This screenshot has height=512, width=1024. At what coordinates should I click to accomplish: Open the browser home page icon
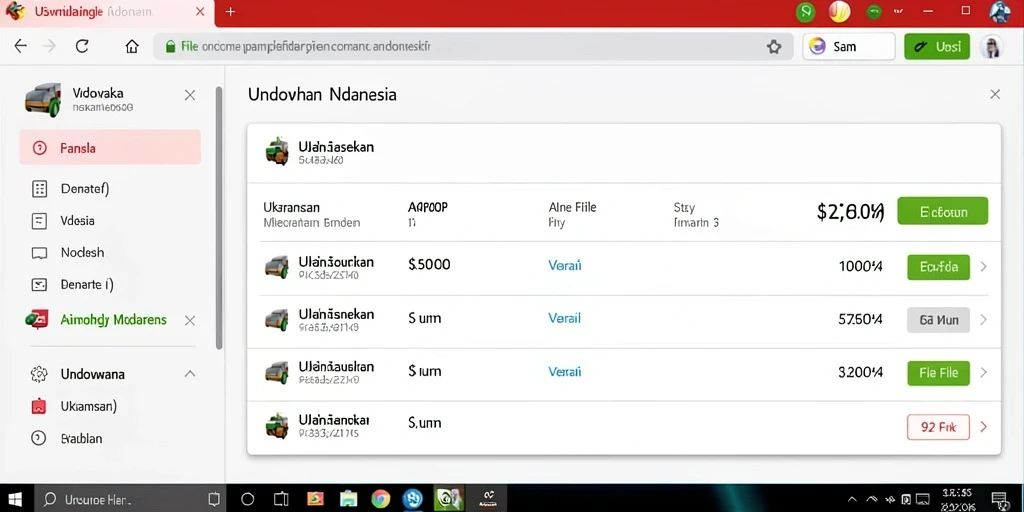click(132, 46)
